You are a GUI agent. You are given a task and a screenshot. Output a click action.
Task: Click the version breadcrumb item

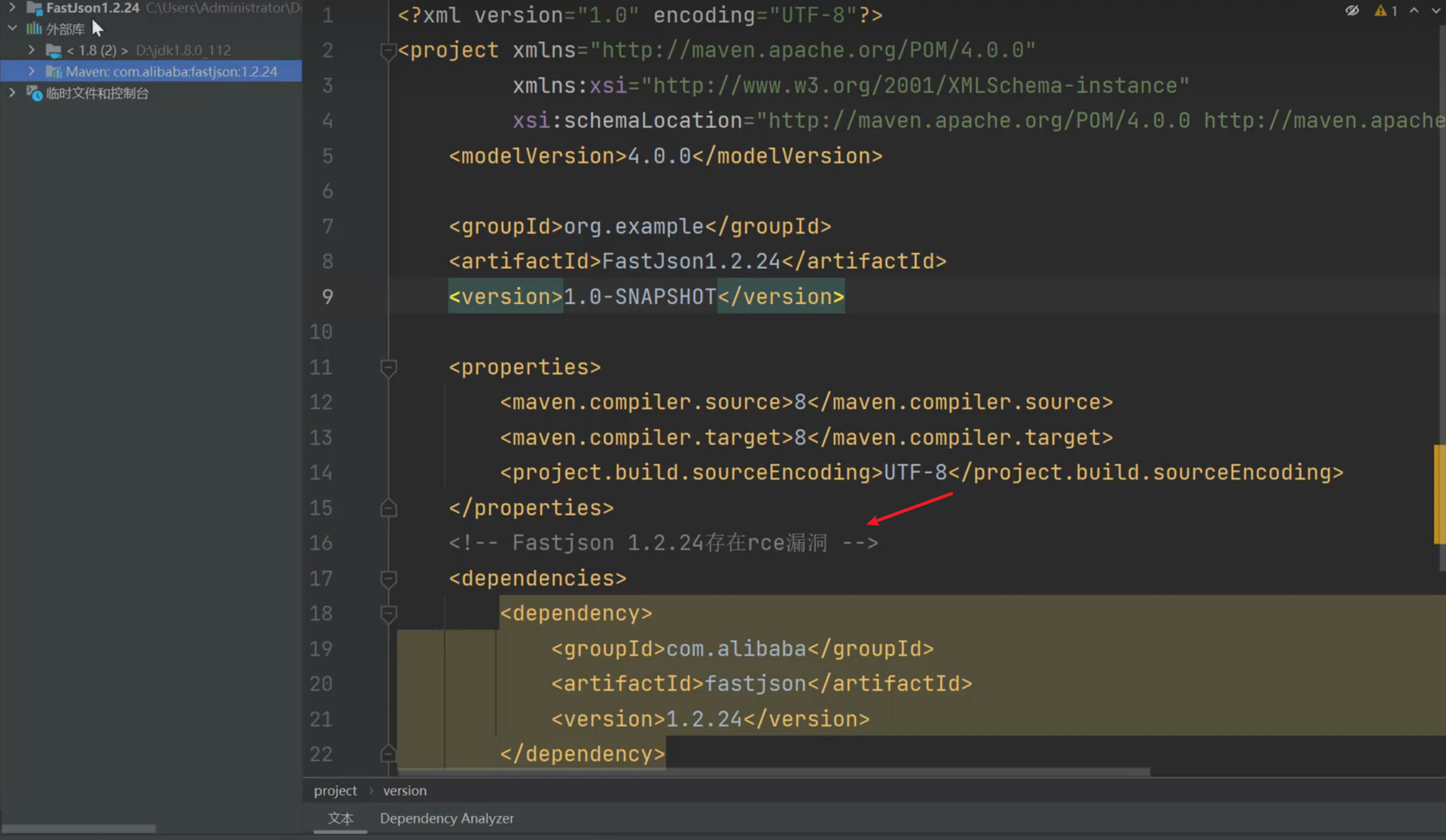tap(405, 790)
